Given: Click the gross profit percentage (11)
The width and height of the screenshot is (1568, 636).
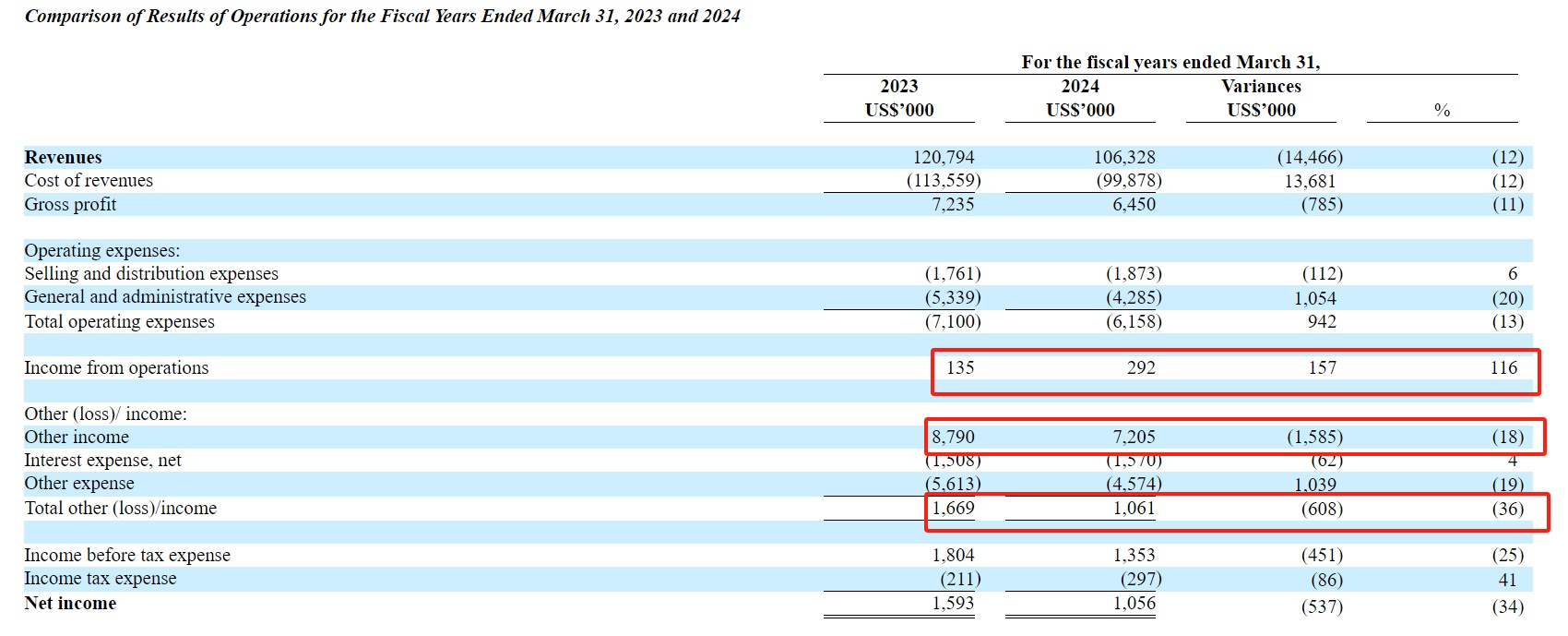Looking at the screenshot, I should point(1508,204).
